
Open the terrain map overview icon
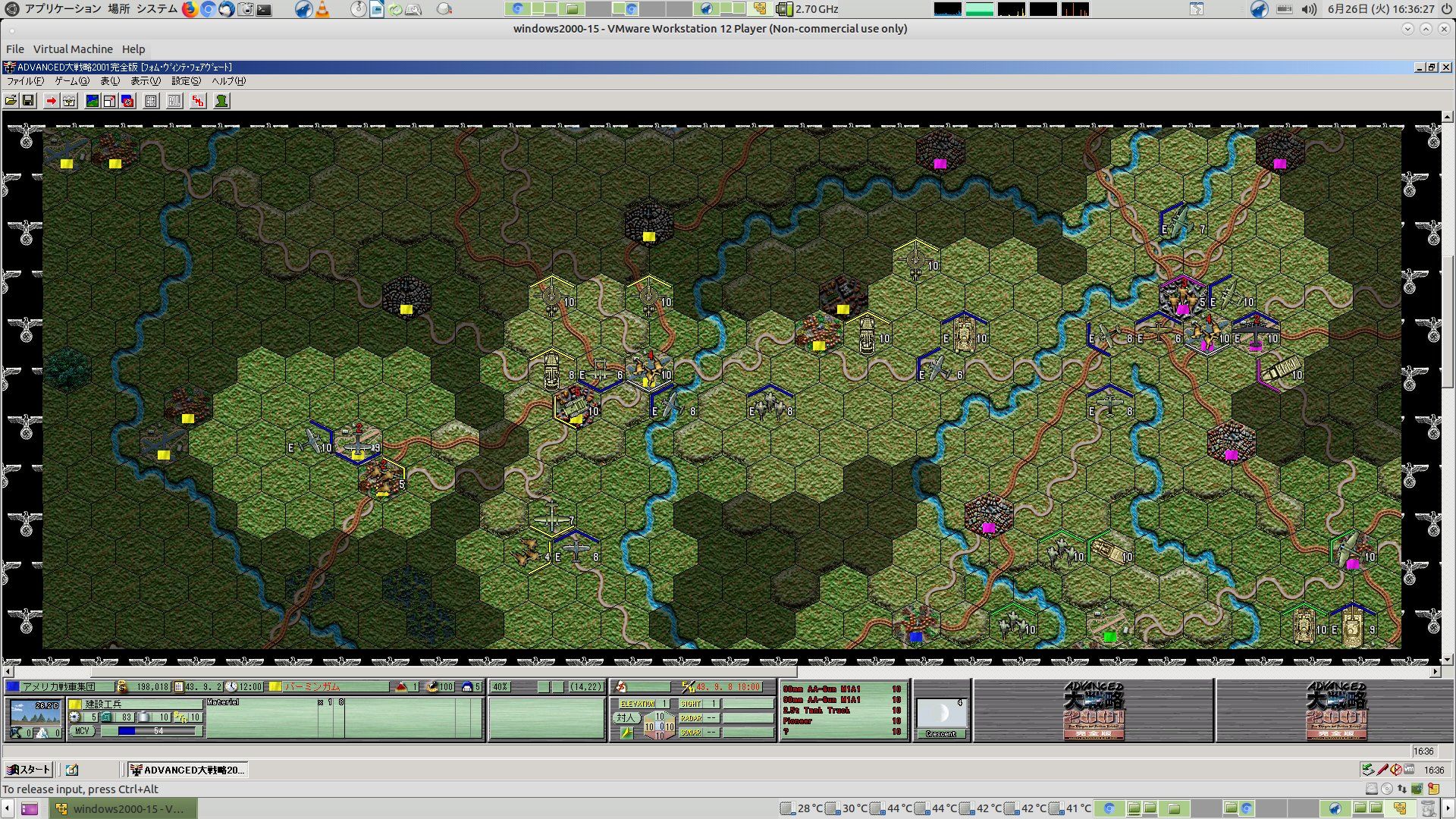(x=93, y=101)
